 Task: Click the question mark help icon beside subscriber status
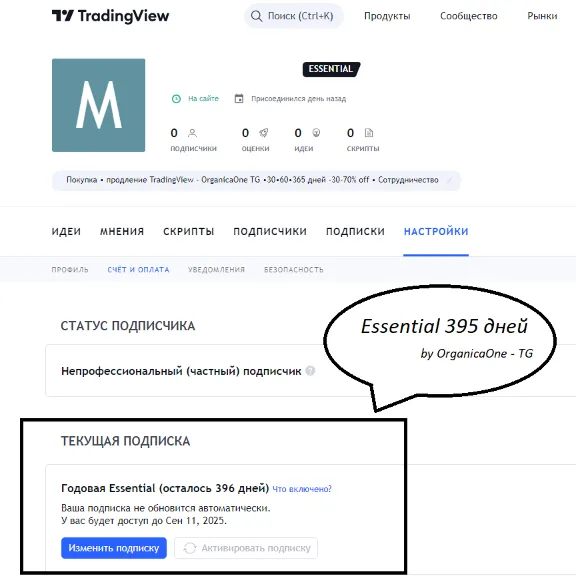pyautogui.click(x=310, y=370)
